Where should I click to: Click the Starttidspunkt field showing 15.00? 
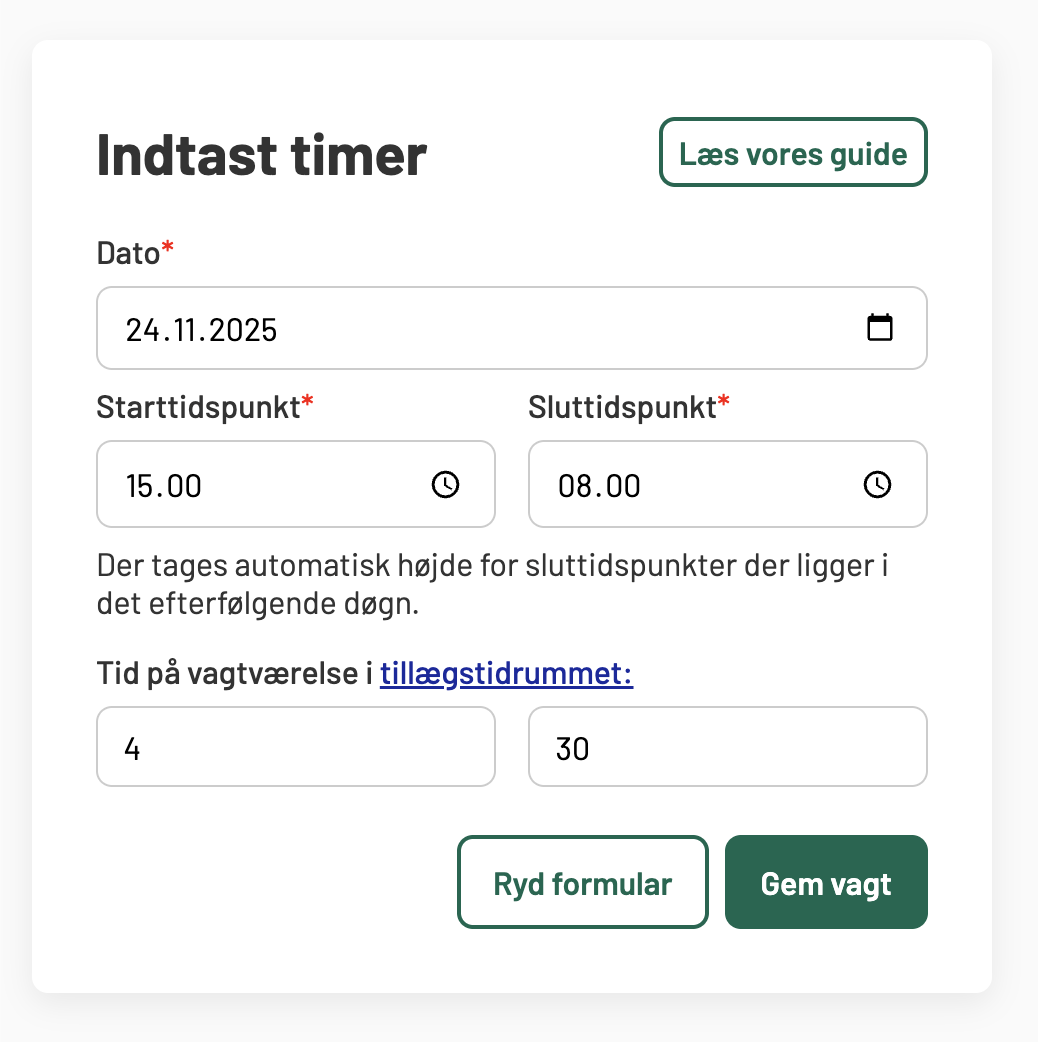250,484
